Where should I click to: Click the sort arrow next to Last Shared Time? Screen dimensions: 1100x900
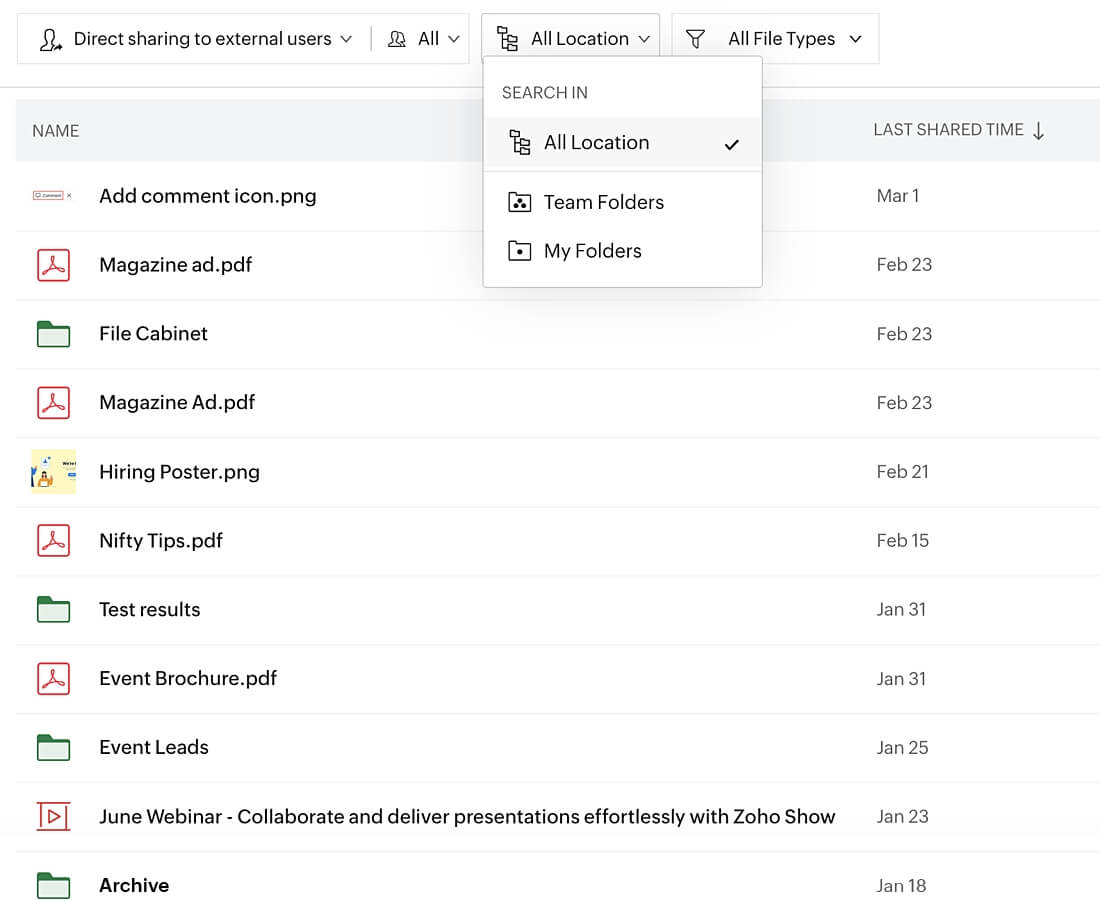click(x=1038, y=131)
